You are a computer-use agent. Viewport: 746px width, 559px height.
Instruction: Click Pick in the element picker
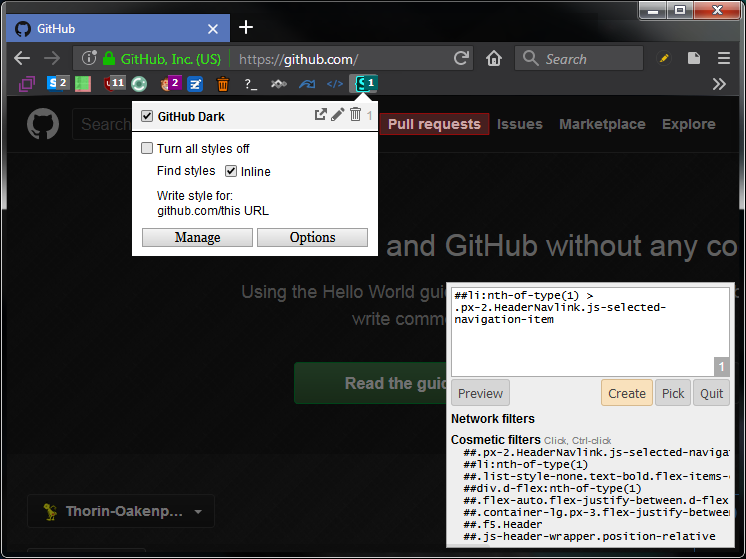pos(673,393)
